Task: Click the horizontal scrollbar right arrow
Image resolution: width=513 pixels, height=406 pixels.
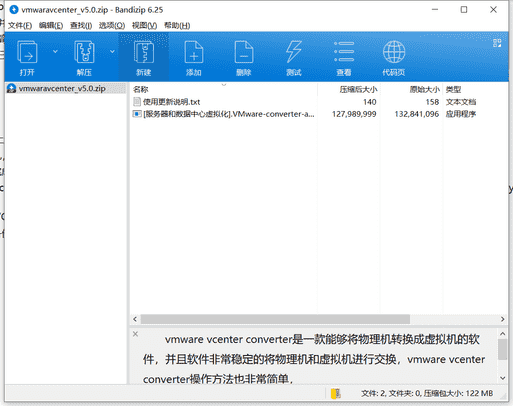Action: click(x=502, y=319)
